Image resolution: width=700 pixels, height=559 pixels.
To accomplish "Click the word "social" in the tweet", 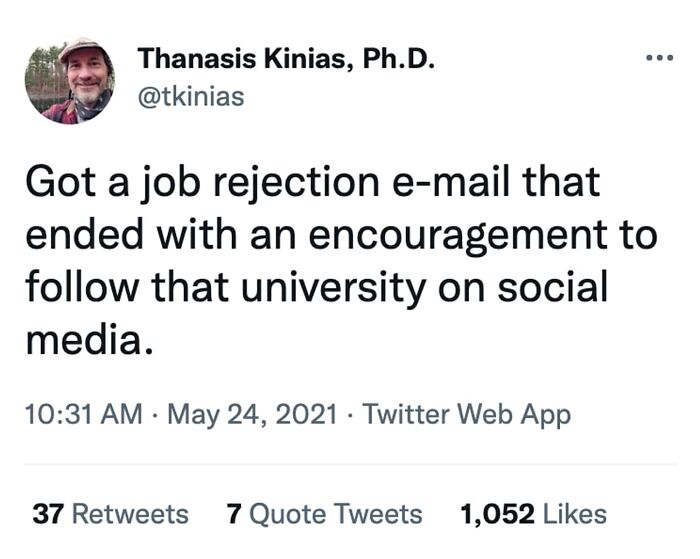I will pos(554,289).
